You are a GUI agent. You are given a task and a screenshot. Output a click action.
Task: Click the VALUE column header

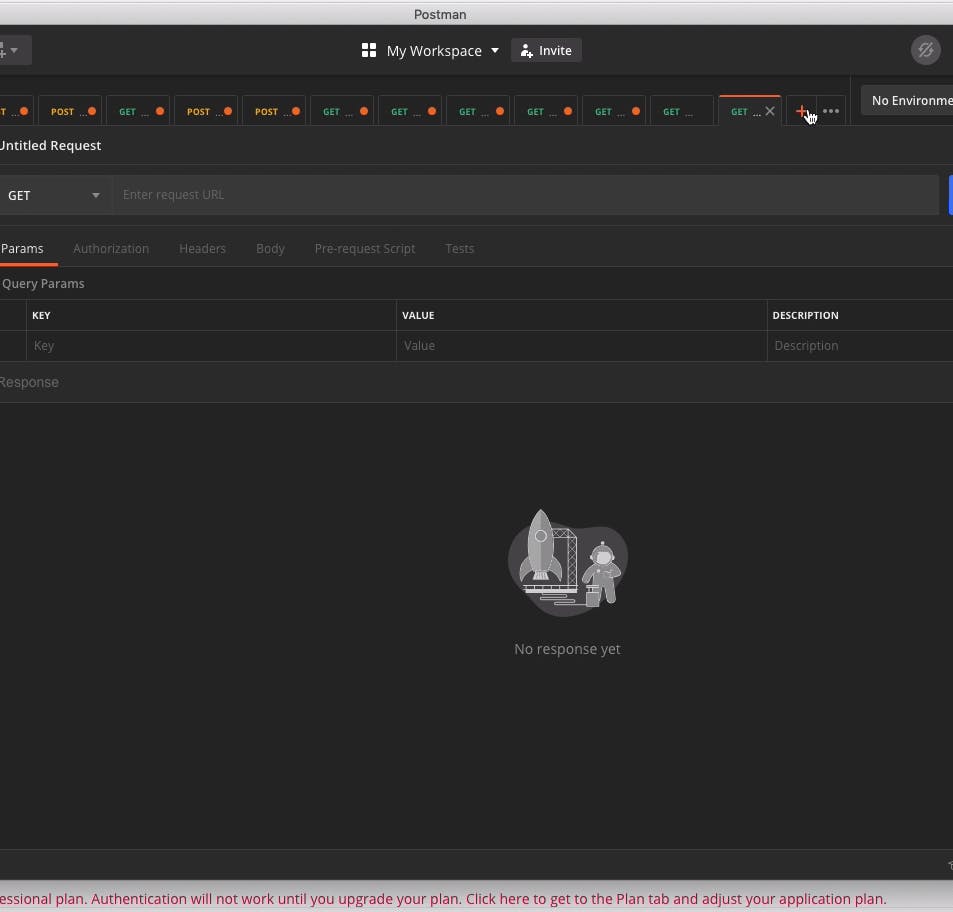tap(418, 315)
